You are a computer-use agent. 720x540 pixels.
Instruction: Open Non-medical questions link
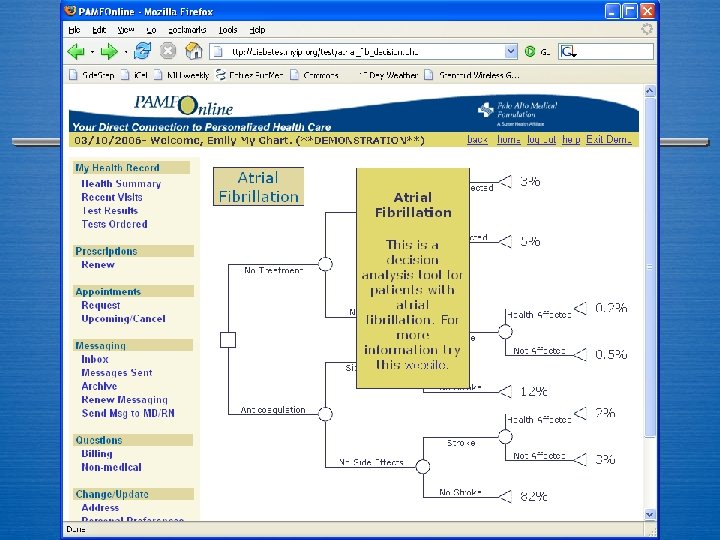(111, 467)
